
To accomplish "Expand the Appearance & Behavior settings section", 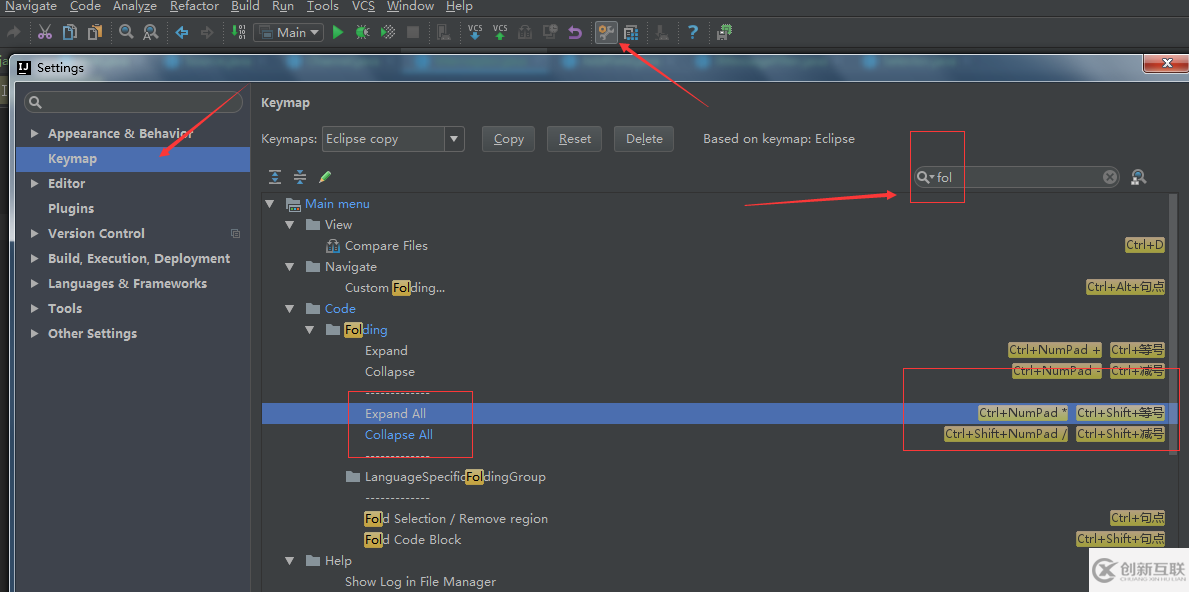I will (35, 133).
